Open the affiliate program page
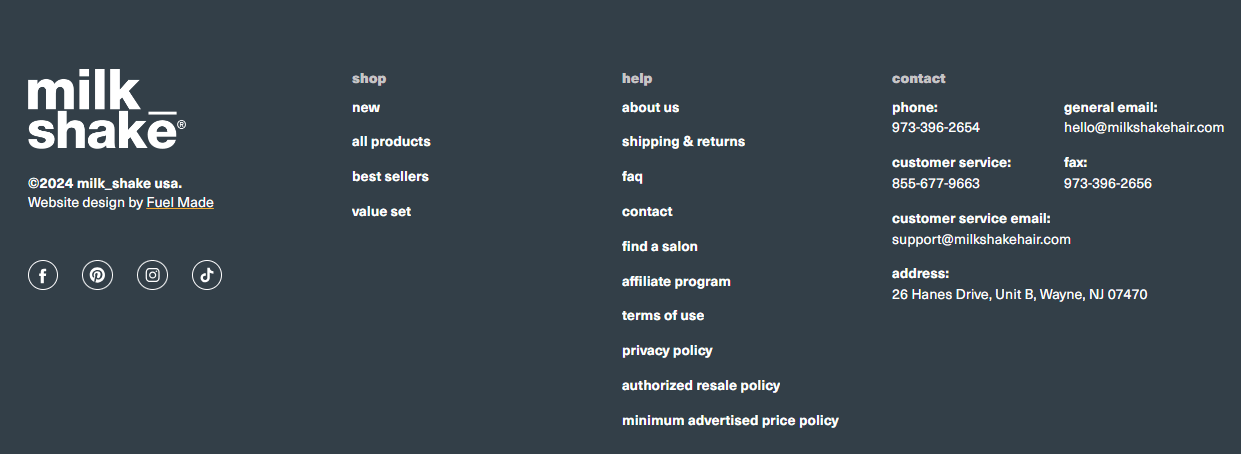This screenshot has width=1241, height=454. (676, 282)
